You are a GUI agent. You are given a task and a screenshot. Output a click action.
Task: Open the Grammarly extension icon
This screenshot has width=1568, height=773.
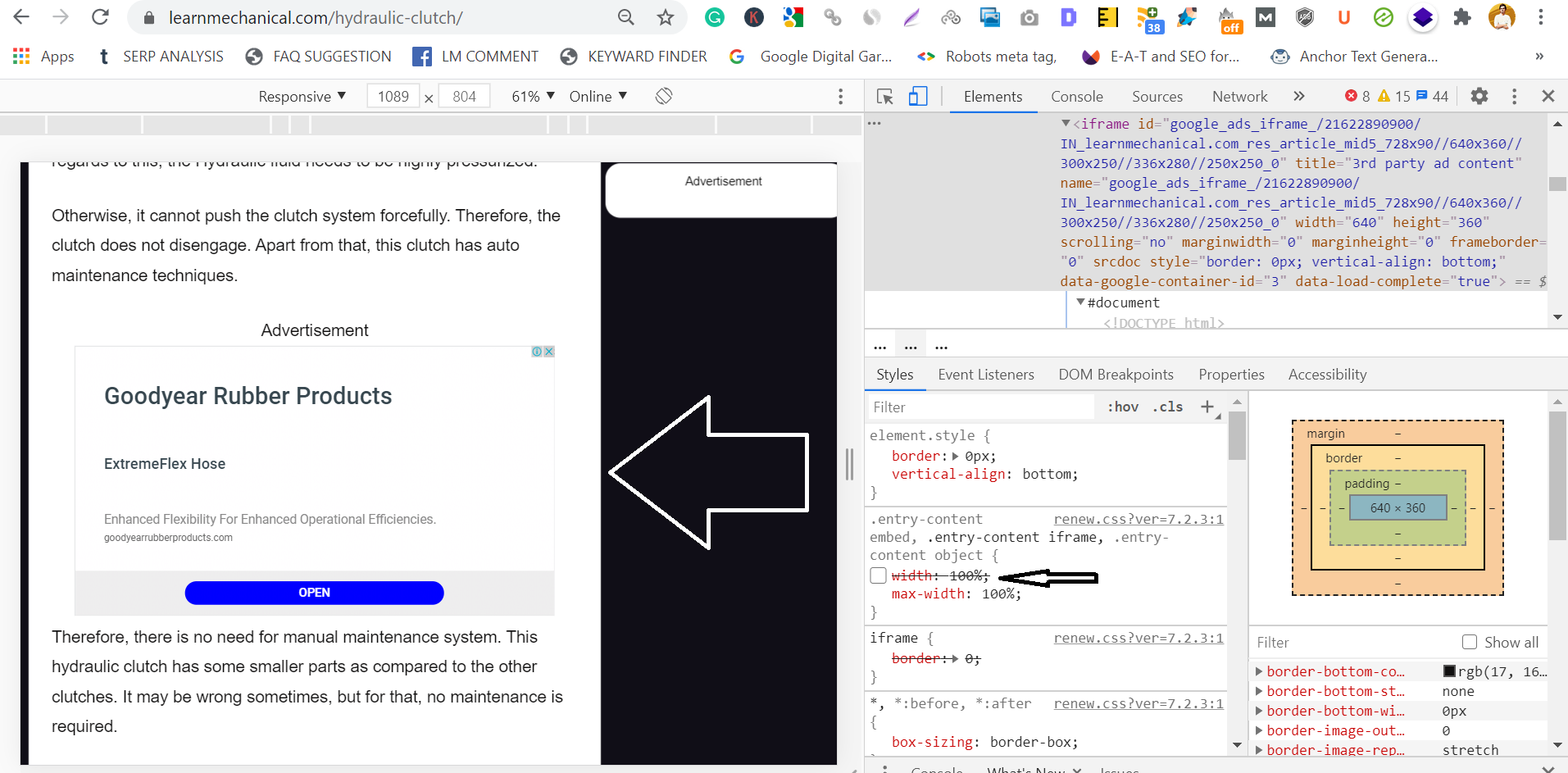pos(715,17)
